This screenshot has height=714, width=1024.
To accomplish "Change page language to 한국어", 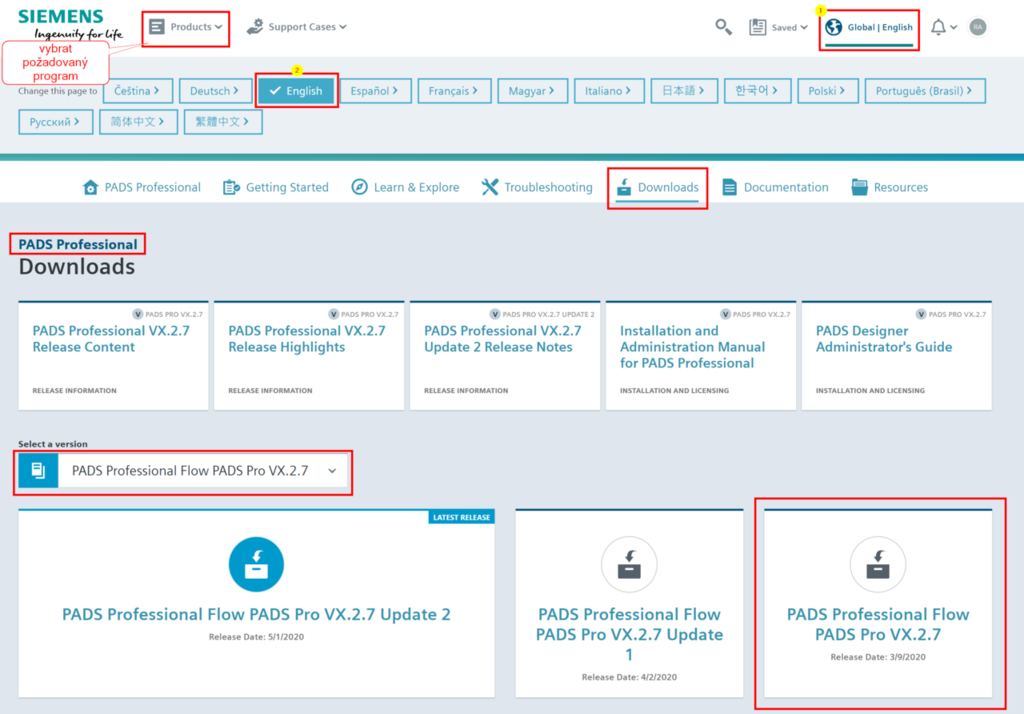I will (x=757, y=91).
